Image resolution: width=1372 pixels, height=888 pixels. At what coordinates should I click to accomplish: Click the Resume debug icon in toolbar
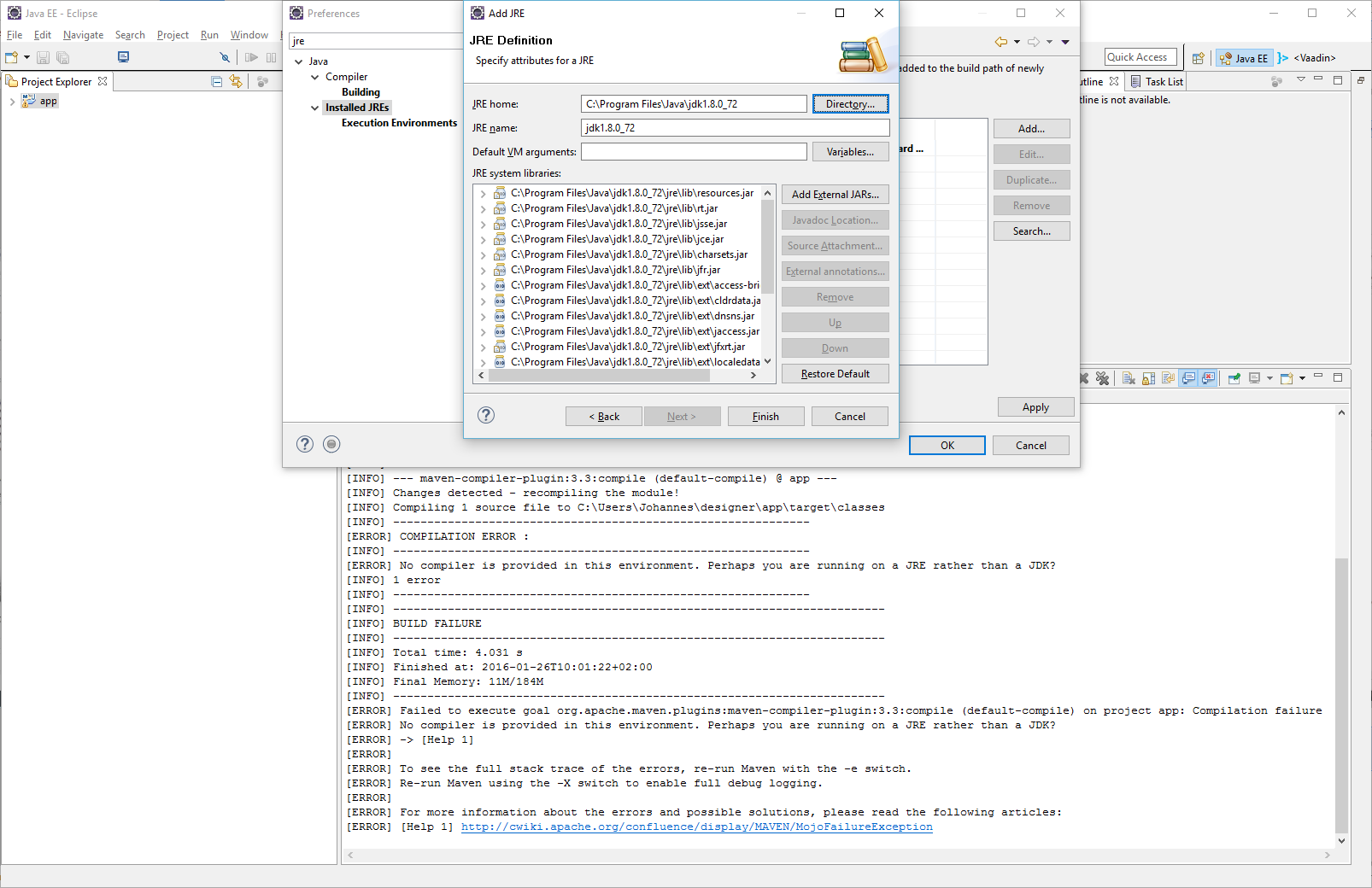coord(251,57)
